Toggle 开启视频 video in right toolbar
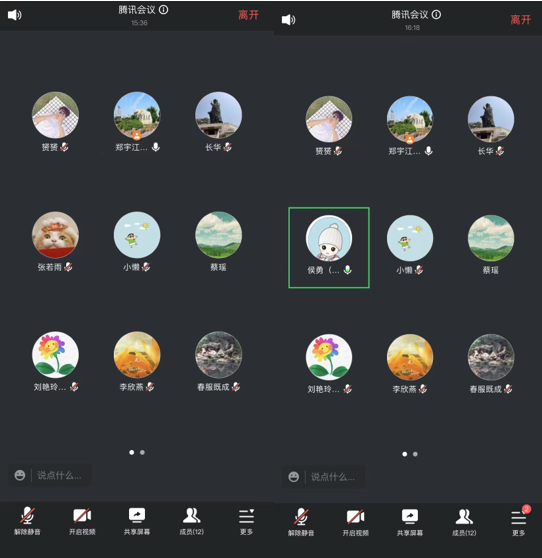The image size is (542, 558). [356, 522]
